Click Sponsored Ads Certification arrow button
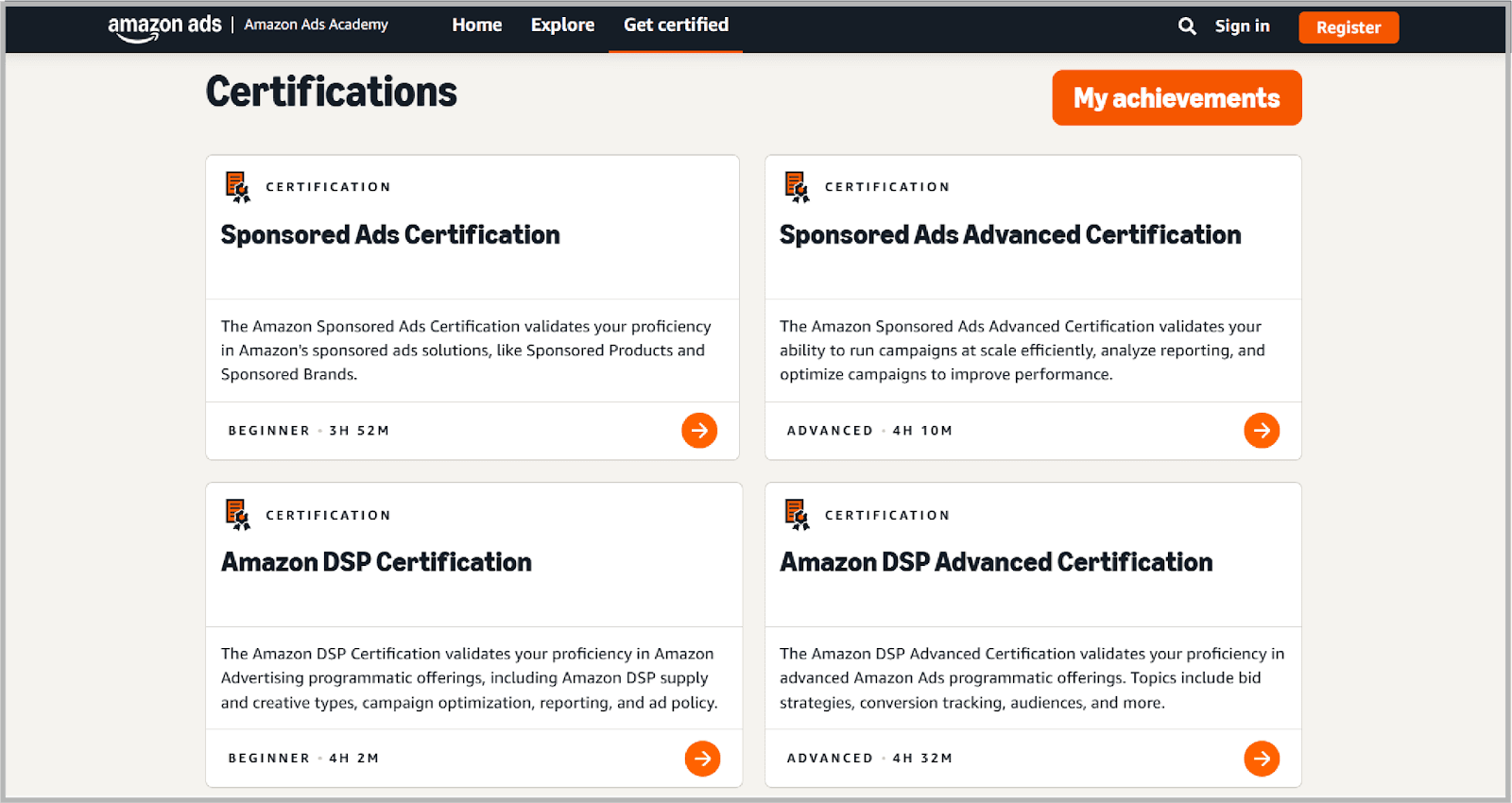This screenshot has width=1512, height=803. point(699,431)
